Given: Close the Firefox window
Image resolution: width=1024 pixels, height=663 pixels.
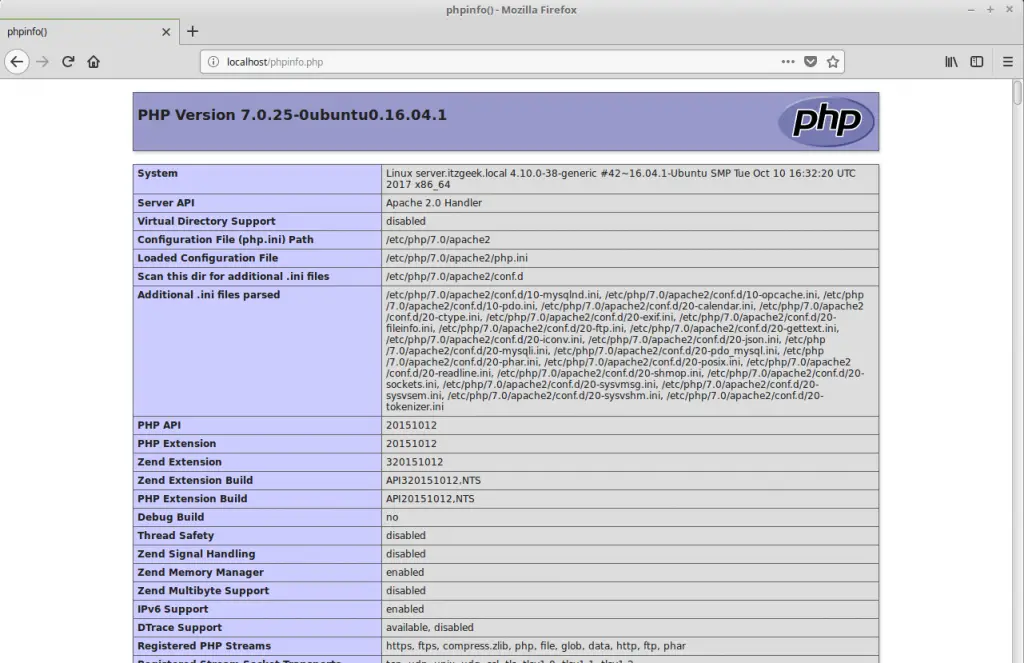Looking at the screenshot, I should click(x=1009, y=10).
